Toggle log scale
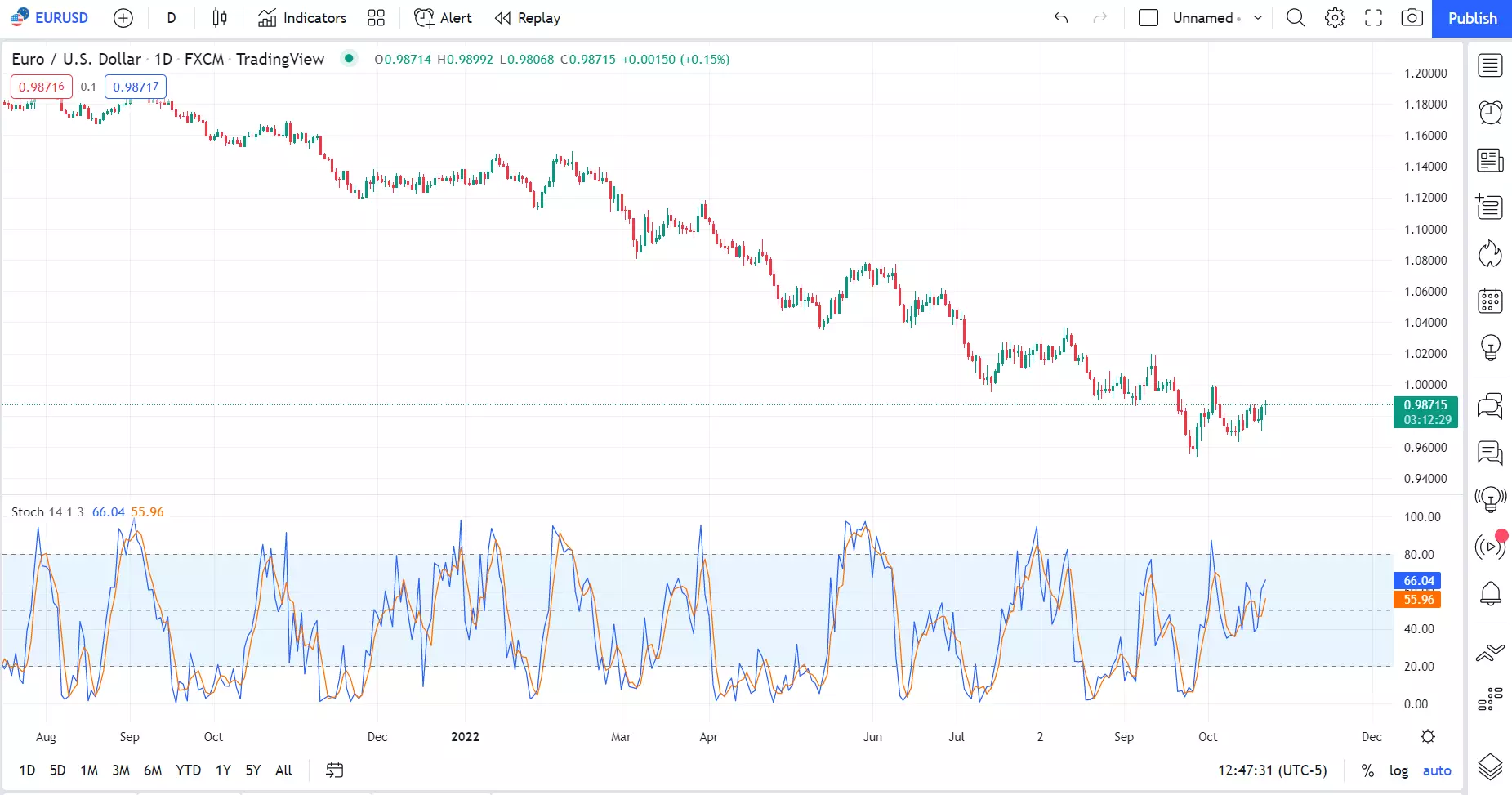Screen dimensions: 1512x795 pyautogui.click(x=1398, y=770)
